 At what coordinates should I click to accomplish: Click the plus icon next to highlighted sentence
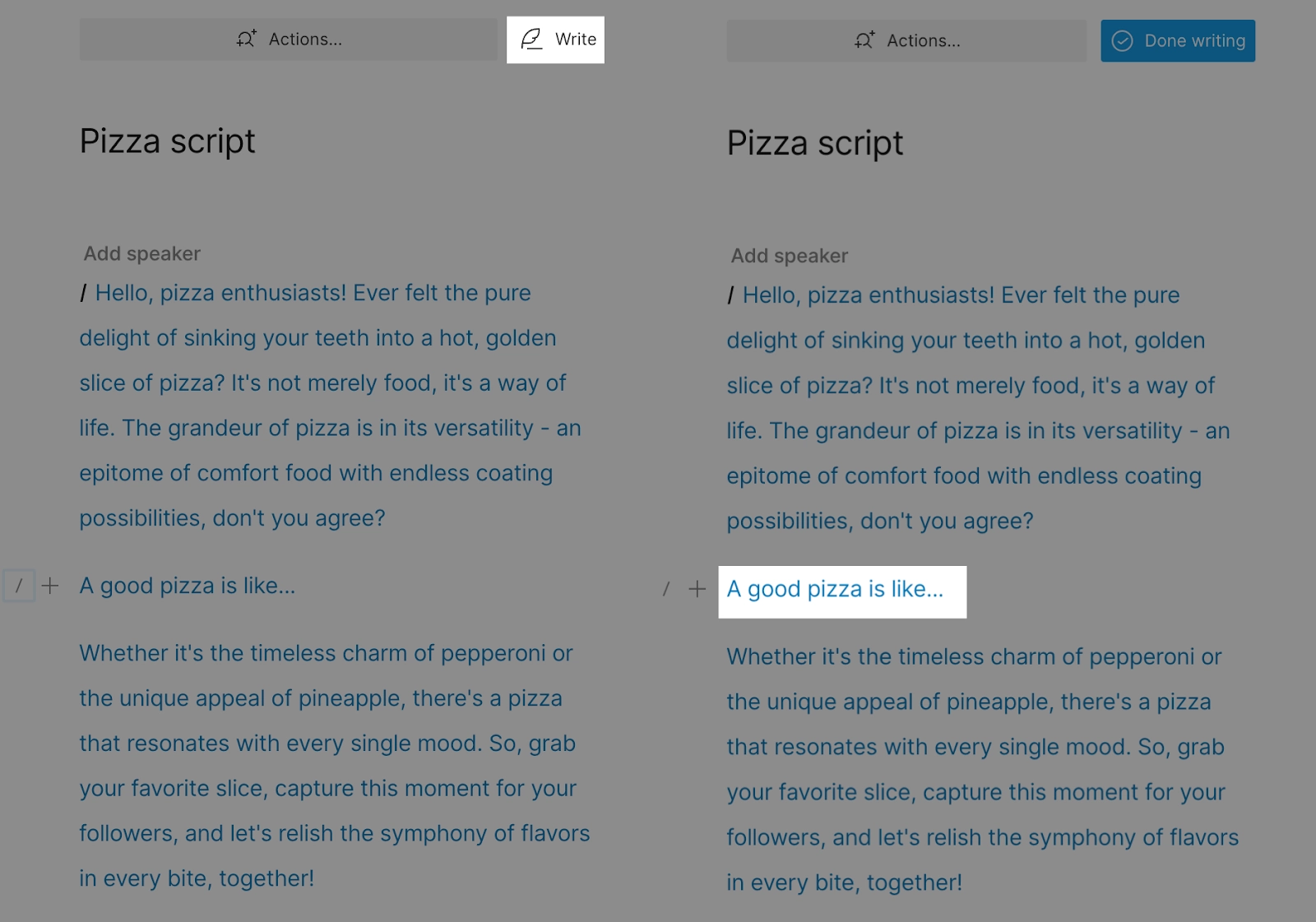pyautogui.click(x=697, y=589)
